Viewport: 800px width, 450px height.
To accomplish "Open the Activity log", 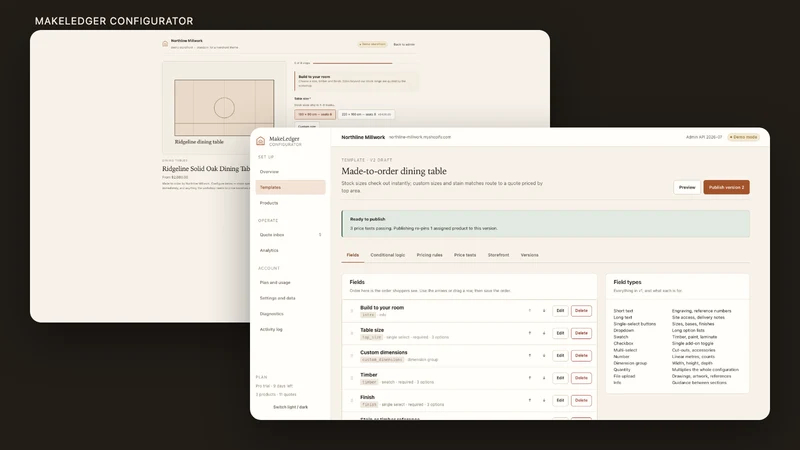I will (290, 330).
